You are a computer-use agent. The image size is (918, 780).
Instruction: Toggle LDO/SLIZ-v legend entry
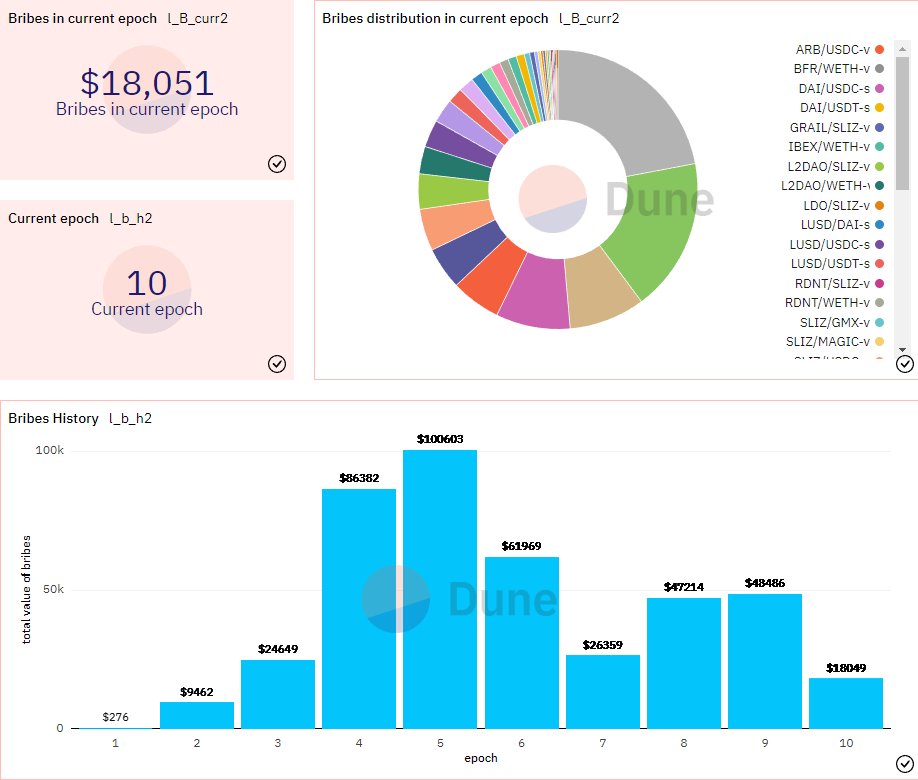843,206
